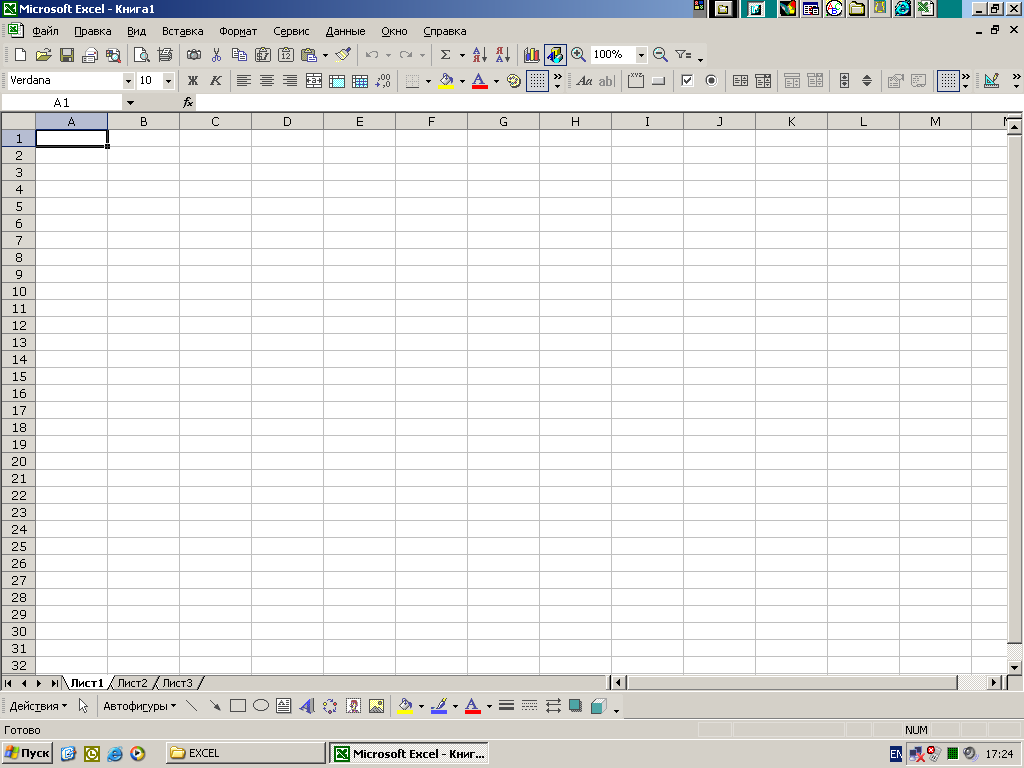Click the column D header

tap(287, 121)
